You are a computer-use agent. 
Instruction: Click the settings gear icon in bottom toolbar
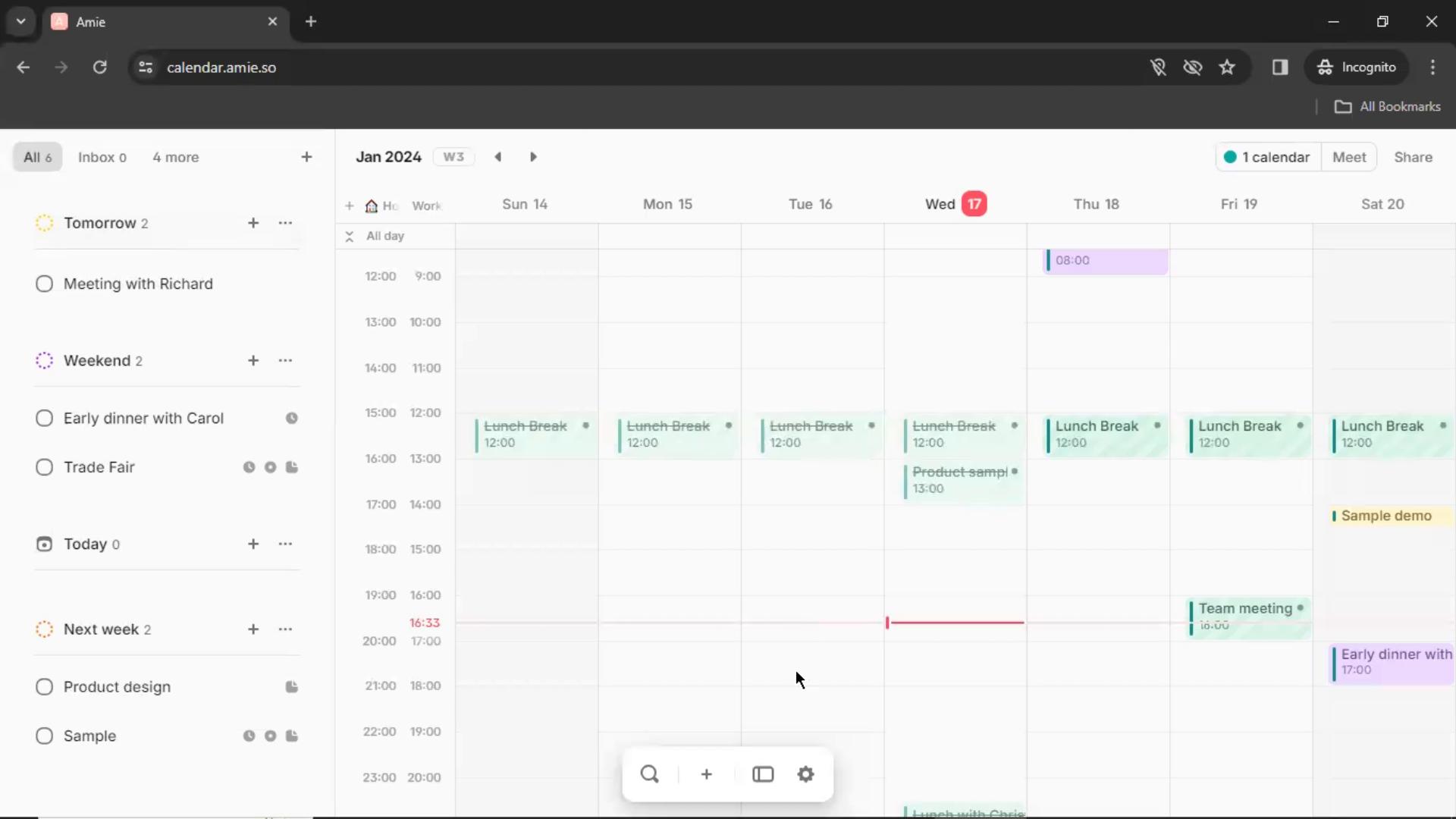click(x=806, y=774)
